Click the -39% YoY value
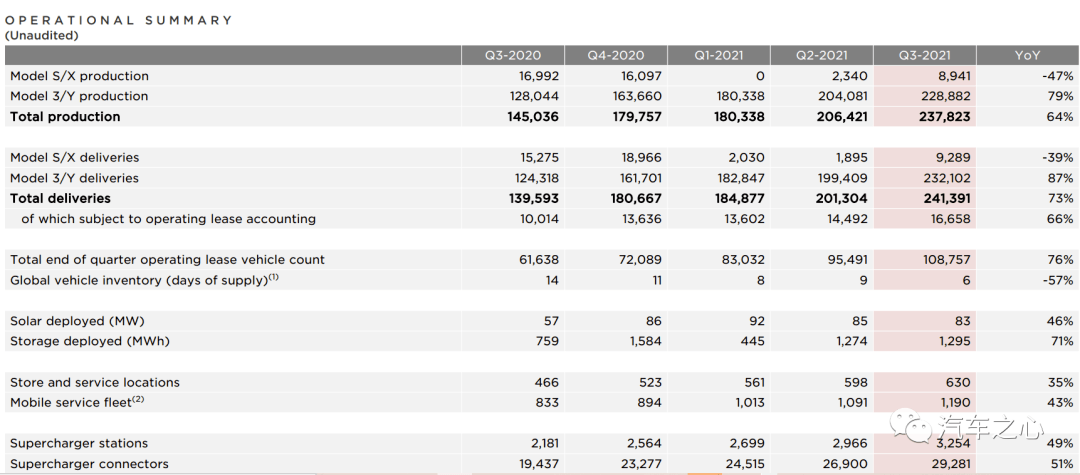Viewport: 1080px width, 475px height. 1057,157
